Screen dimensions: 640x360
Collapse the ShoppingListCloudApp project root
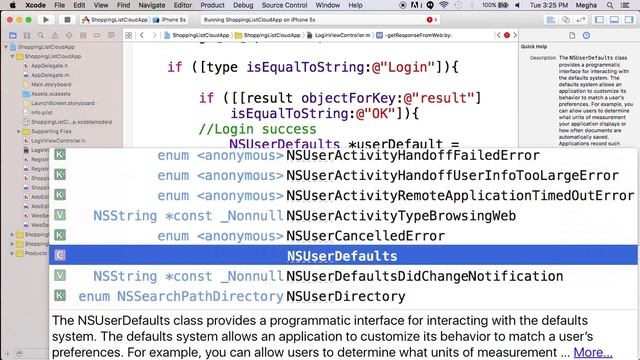(6, 47)
